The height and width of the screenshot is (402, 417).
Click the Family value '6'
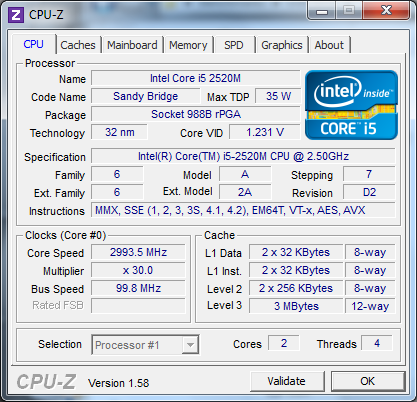pyautogui.click(x=117, y=174)
